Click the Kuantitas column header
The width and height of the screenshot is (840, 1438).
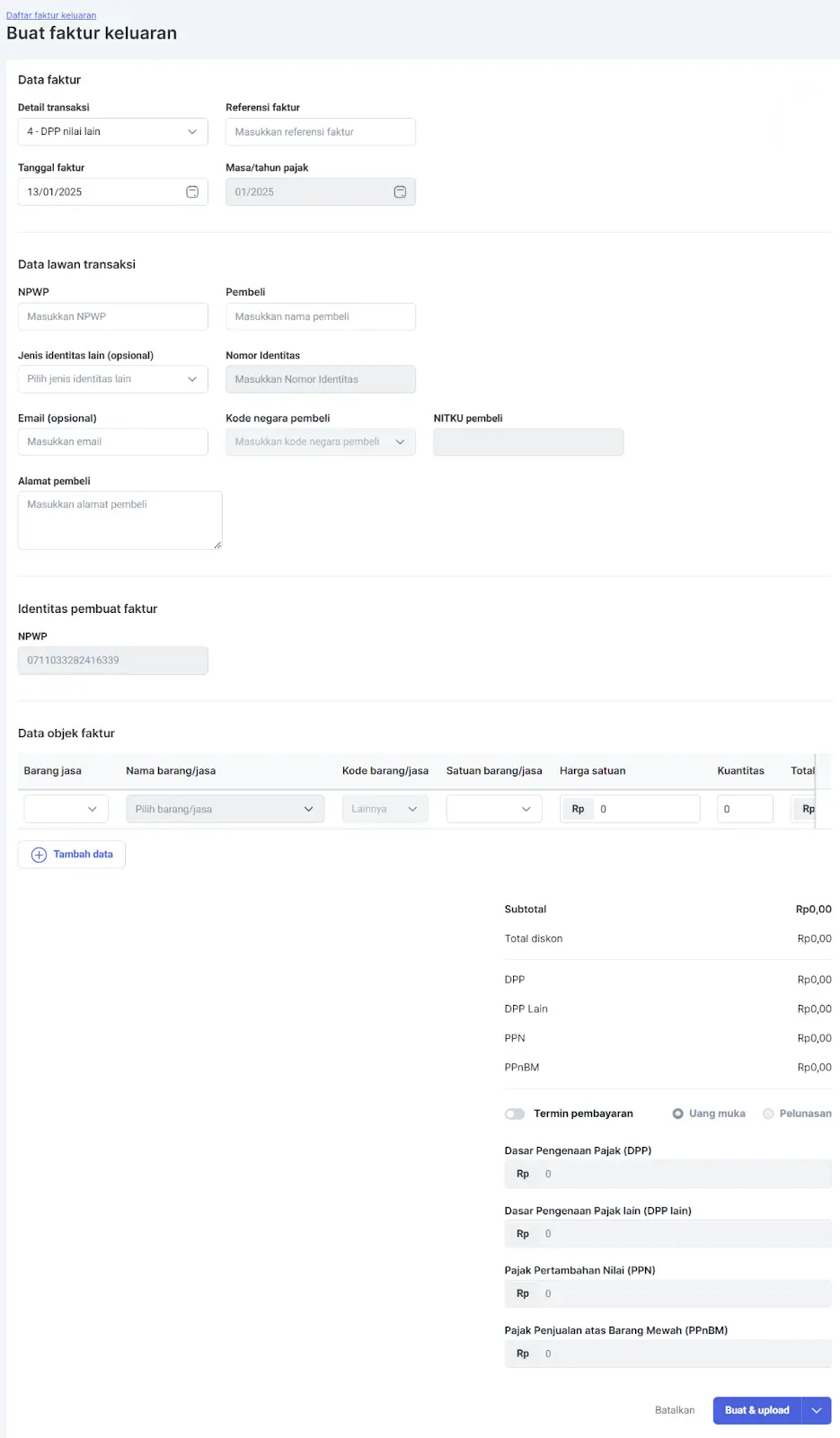[741, 771]
